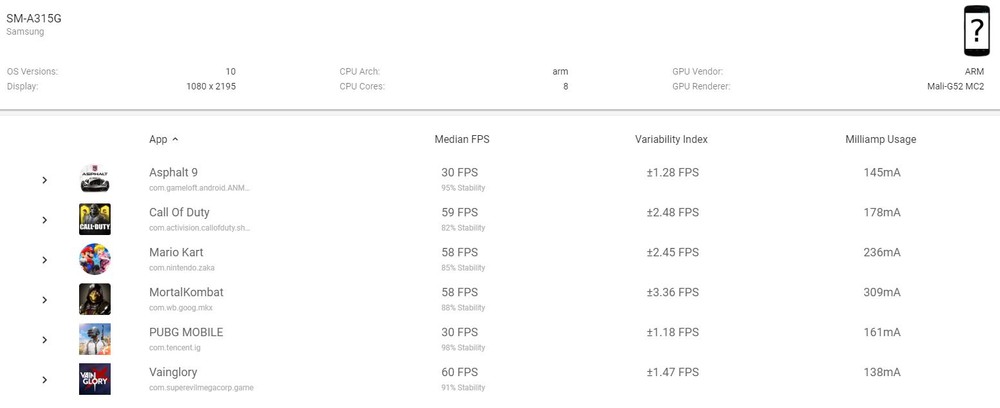Click the Mario Kart app icon

[95, 259]
